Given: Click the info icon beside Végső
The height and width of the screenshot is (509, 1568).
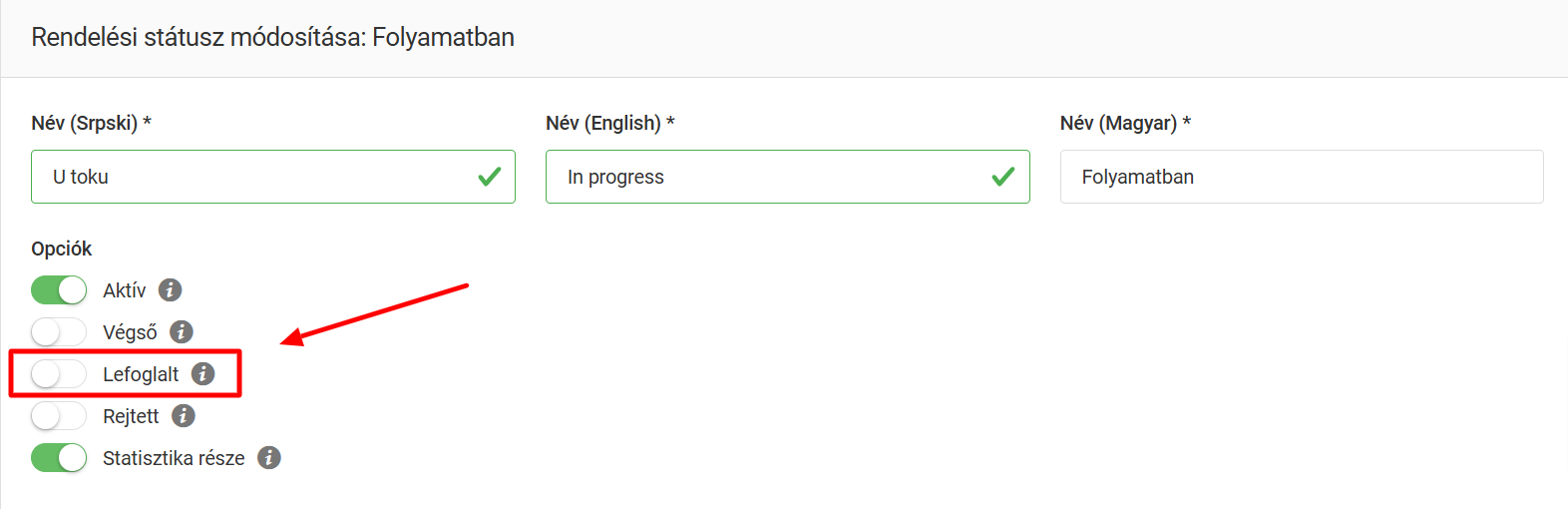Looking at the screenshot, I should coord(182,332).
